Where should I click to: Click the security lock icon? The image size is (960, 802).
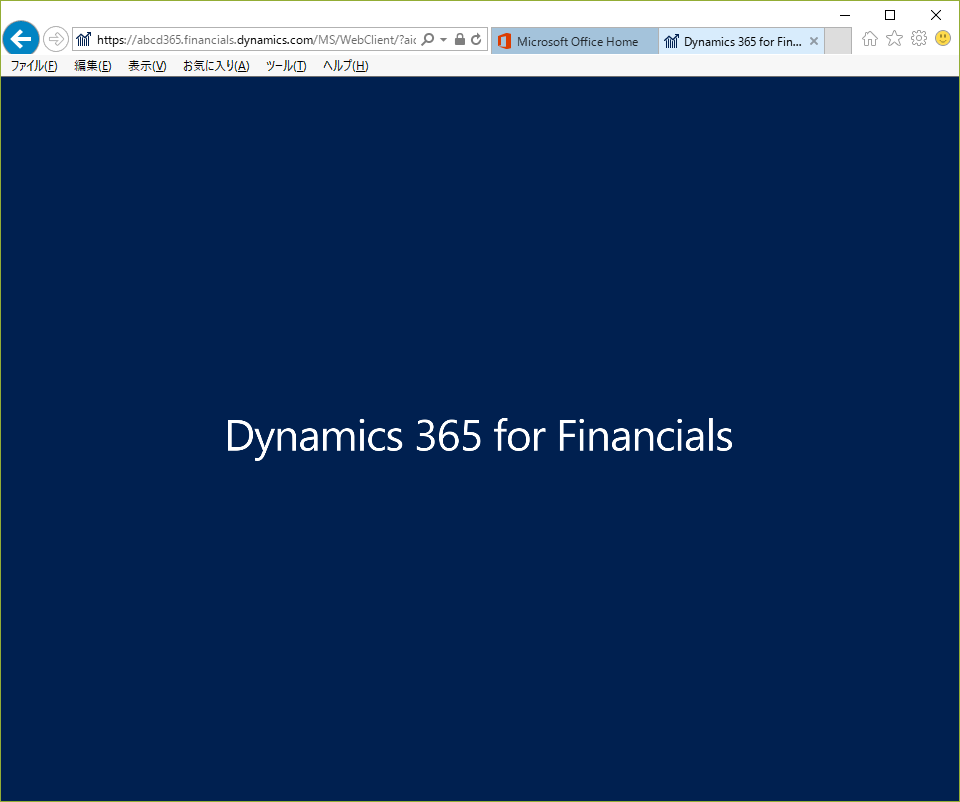point(460,40)
